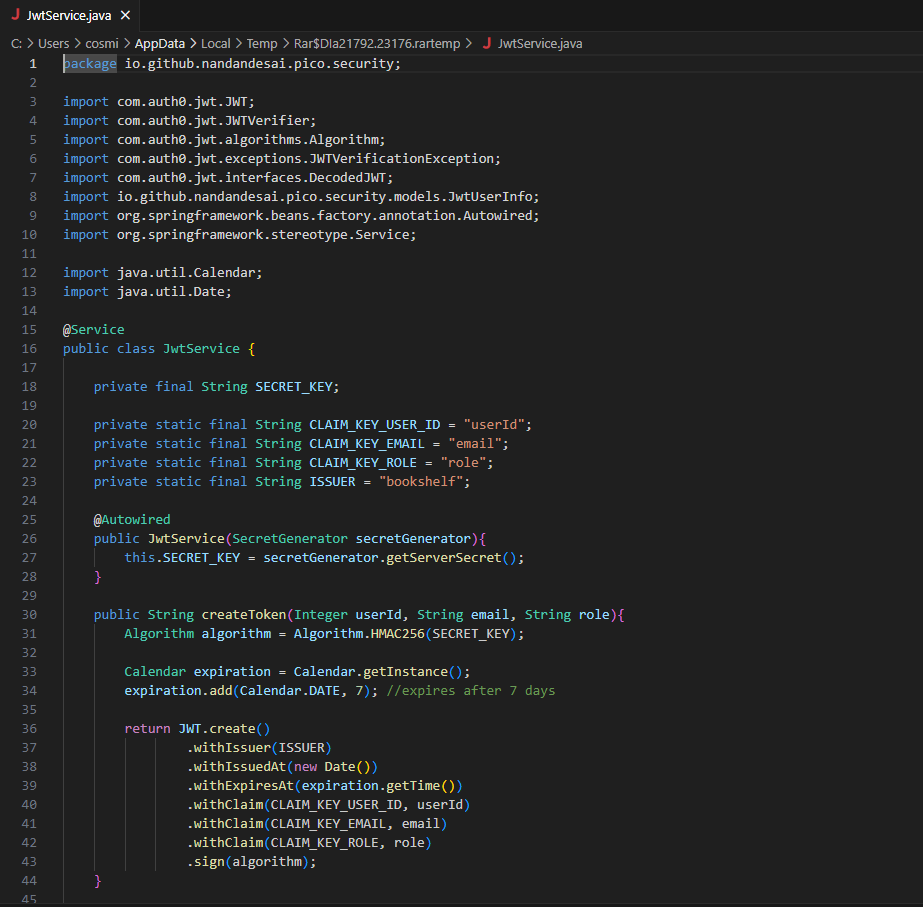
Task: Click the "email" string literal
Action: click(474, 444)
